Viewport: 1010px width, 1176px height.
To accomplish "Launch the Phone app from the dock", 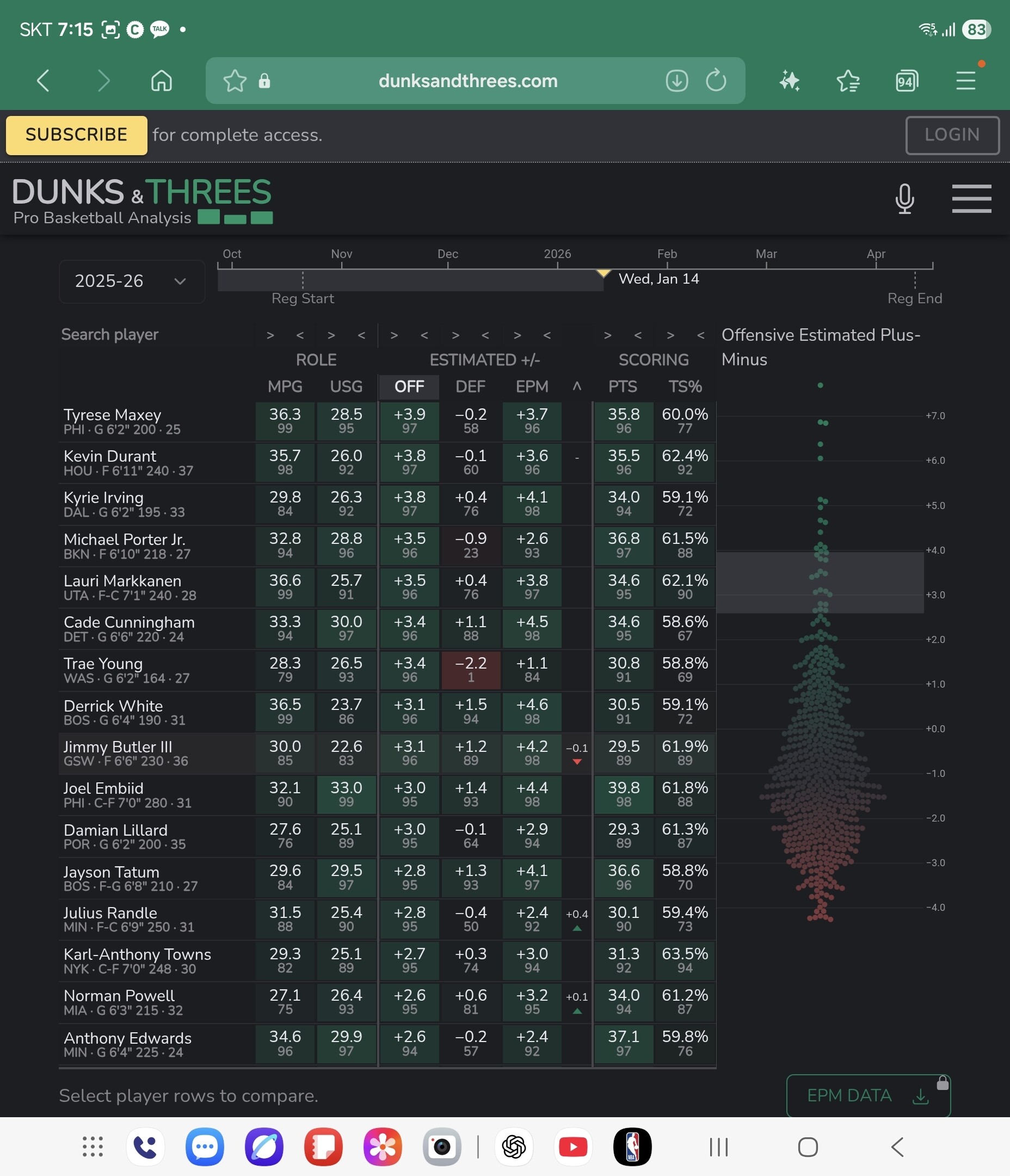I will click(145, 1147).
